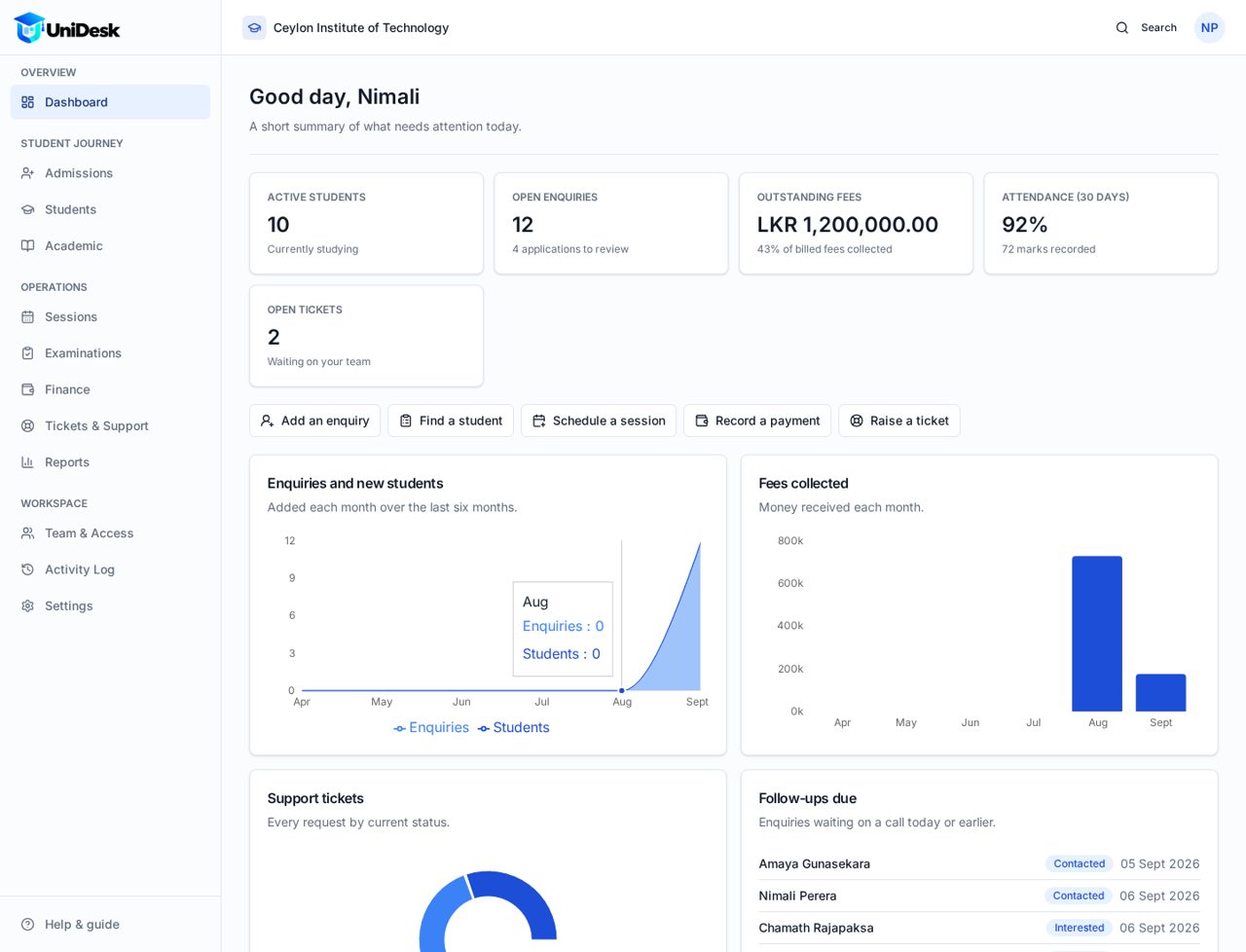Screen dimensions: 1246x952
Task: Navigate to Academic page
Action: [110, 245]
